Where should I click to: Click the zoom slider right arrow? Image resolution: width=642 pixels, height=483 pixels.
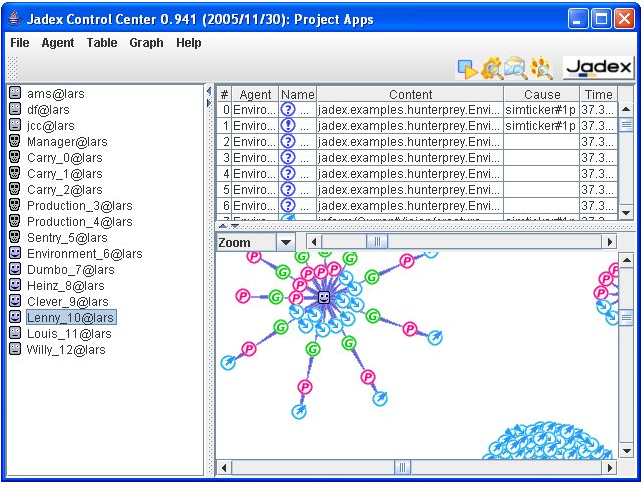pos(609,242)
